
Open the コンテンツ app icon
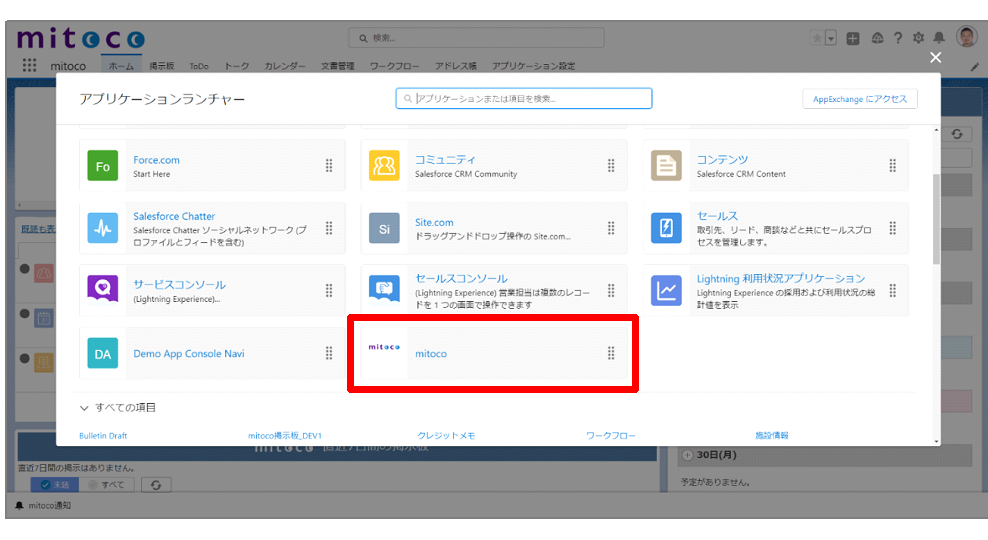click(x=666, y=166)
